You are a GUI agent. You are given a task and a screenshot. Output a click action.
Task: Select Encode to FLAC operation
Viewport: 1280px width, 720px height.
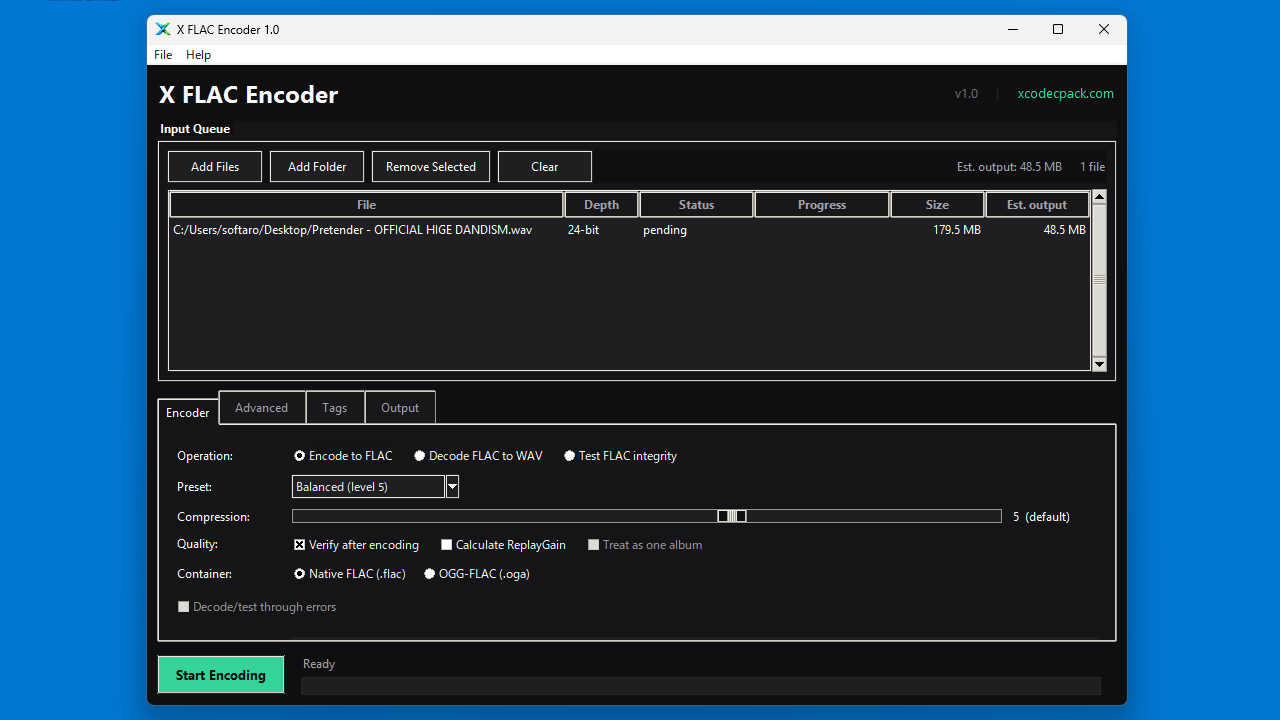click(x=343, y=456)
